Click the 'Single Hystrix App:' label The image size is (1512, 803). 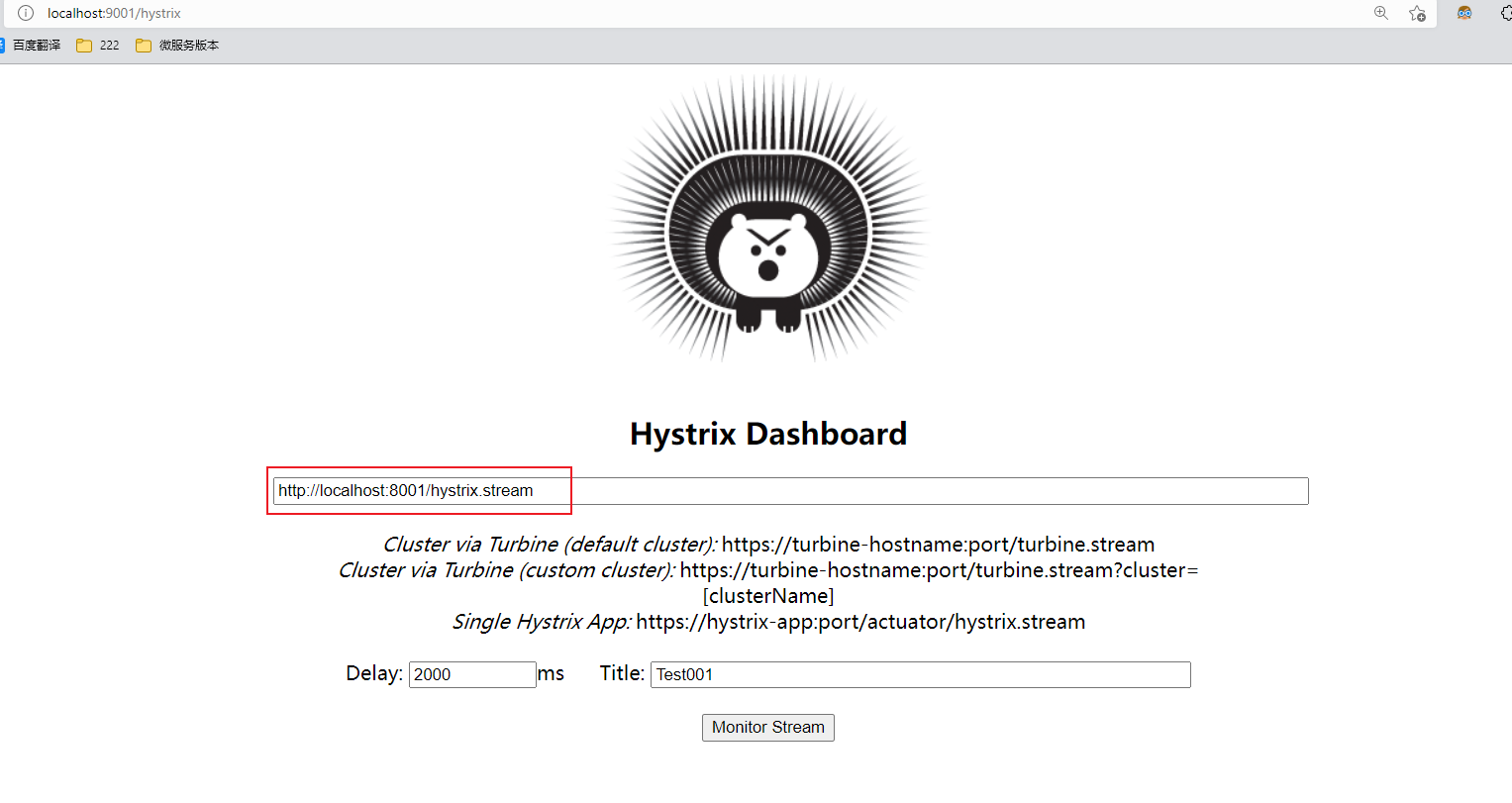coord(542,622)
